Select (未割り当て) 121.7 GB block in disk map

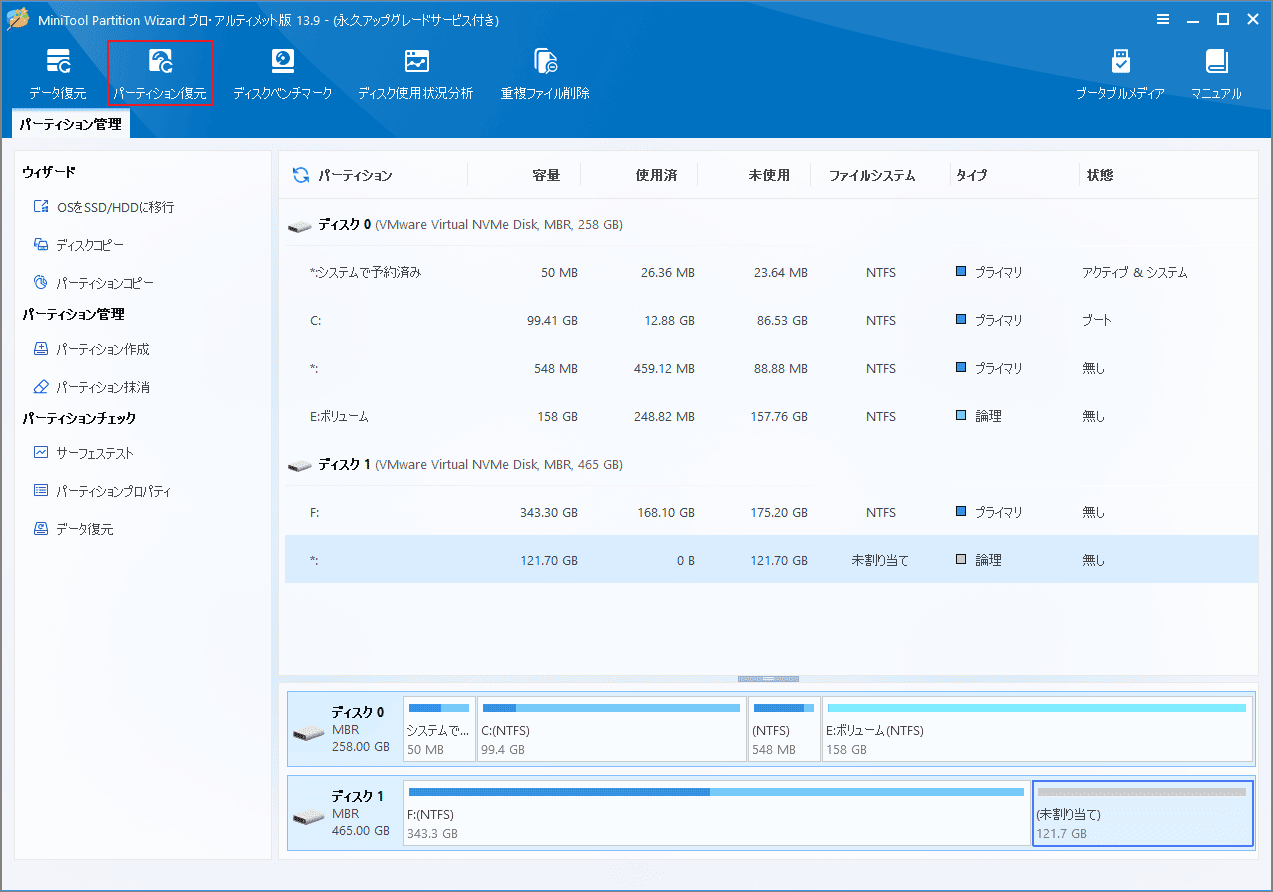(1143, 813)
